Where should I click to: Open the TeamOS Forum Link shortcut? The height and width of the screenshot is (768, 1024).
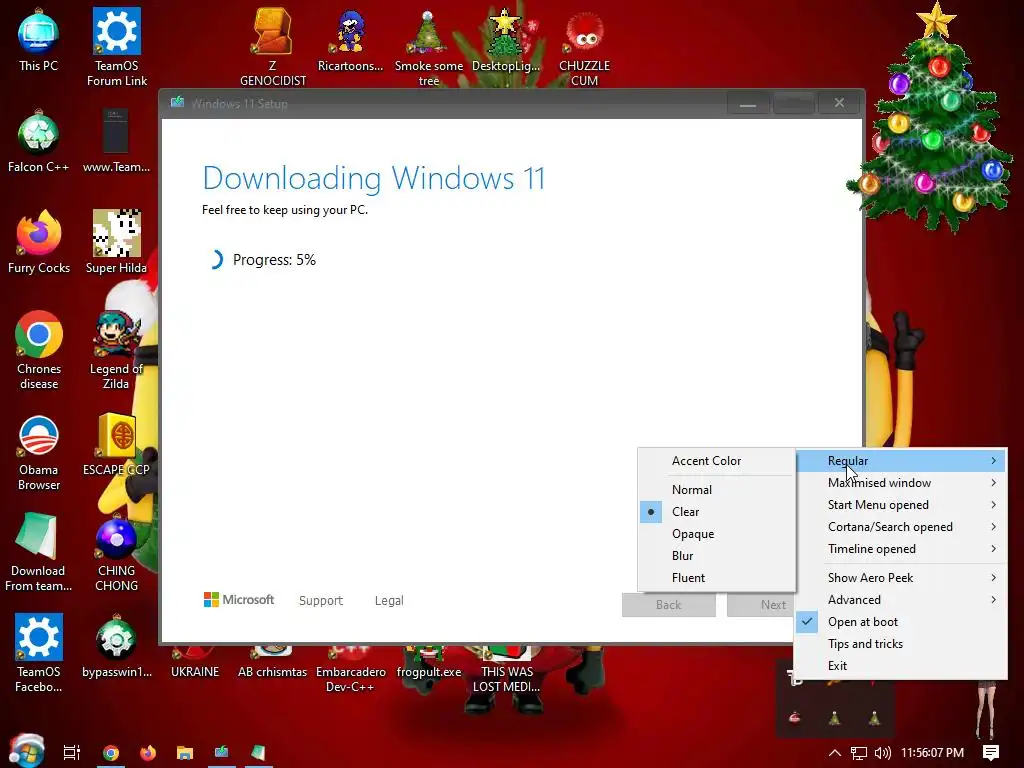[117, 47]
